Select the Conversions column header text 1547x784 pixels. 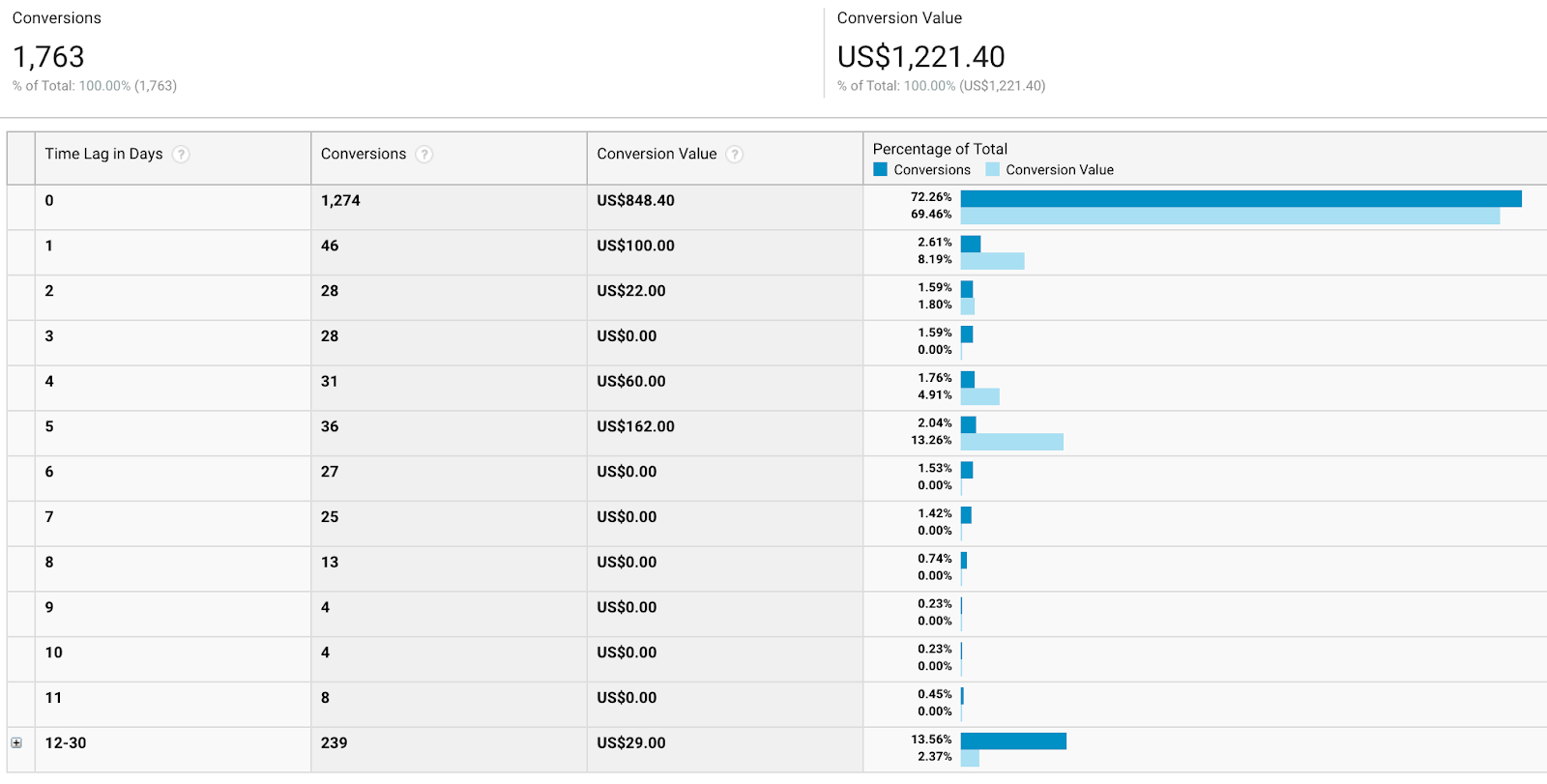click(364, 154)
